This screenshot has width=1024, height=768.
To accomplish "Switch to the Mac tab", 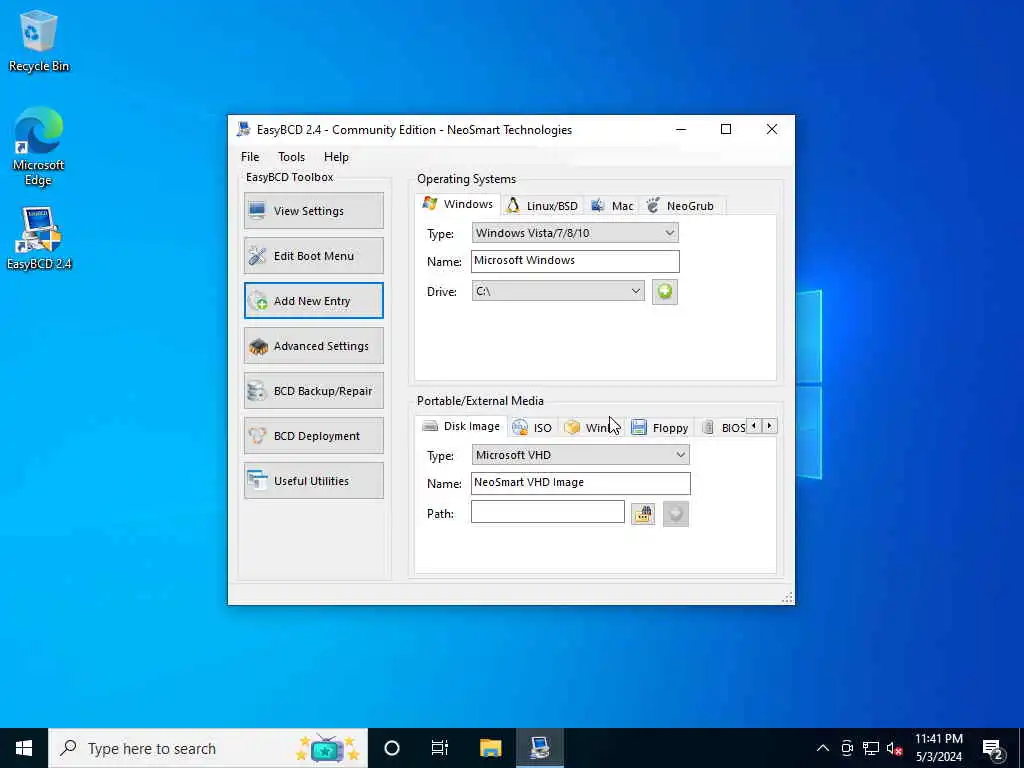I will 613,206.
